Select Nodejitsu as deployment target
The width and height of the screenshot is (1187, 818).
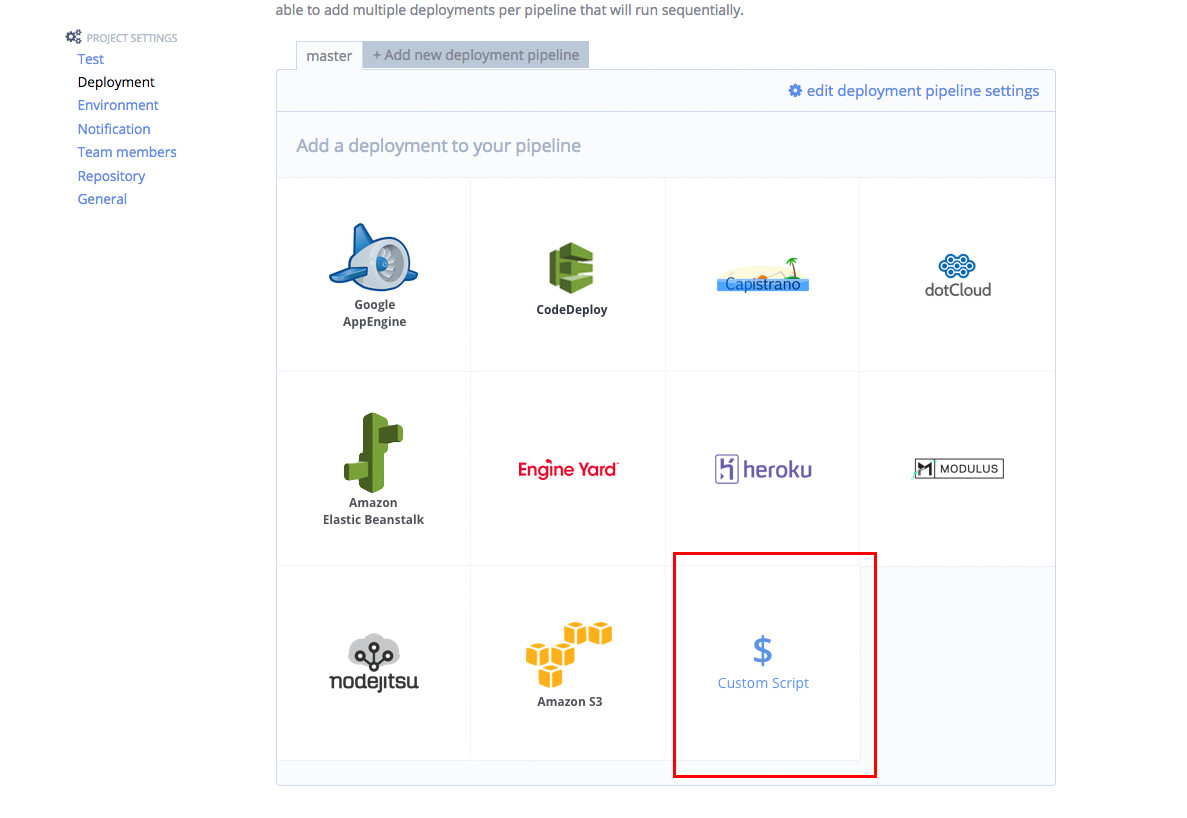pos(373,660)
